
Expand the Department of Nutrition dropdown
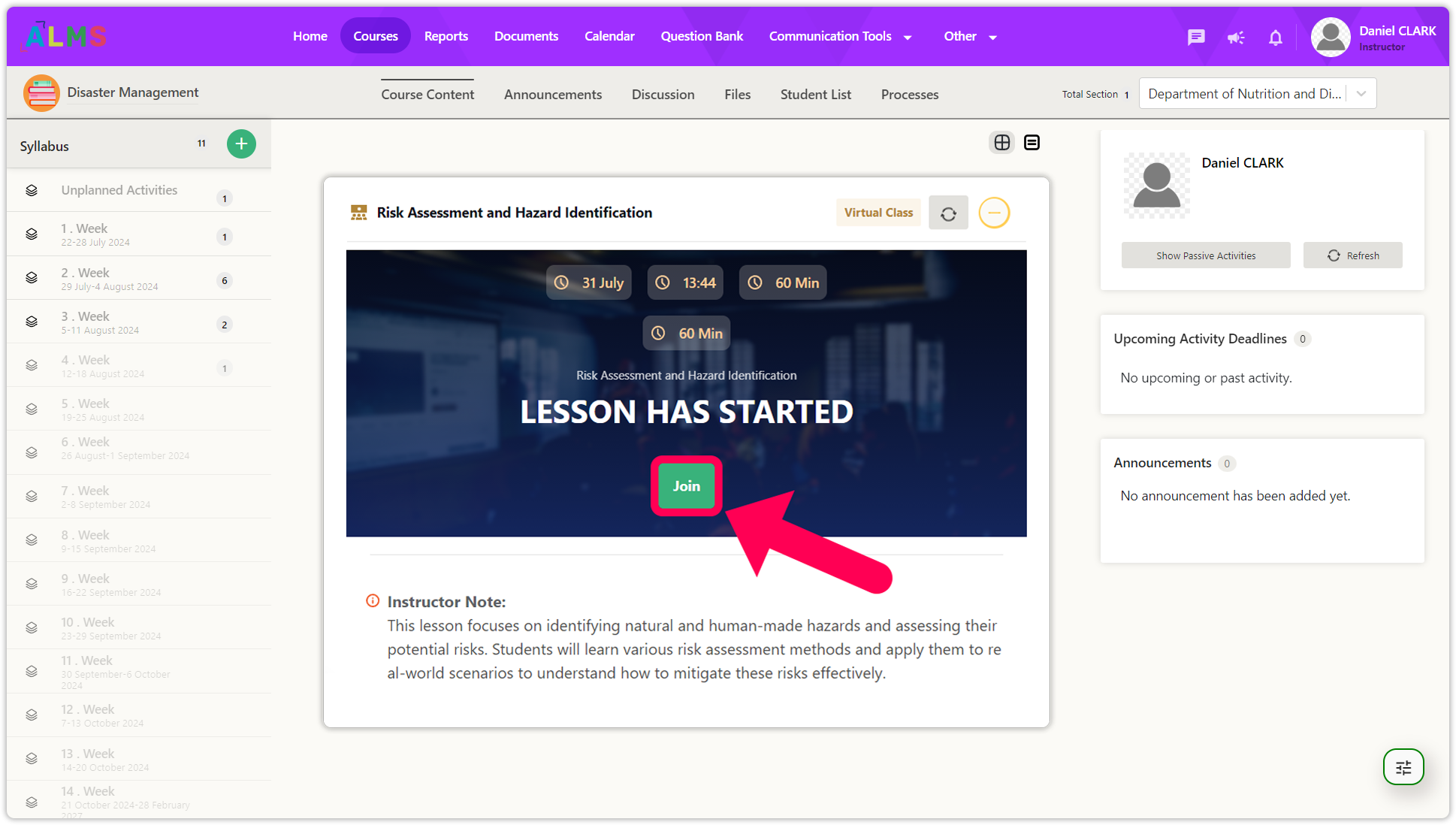click(x=1361, y=94)
